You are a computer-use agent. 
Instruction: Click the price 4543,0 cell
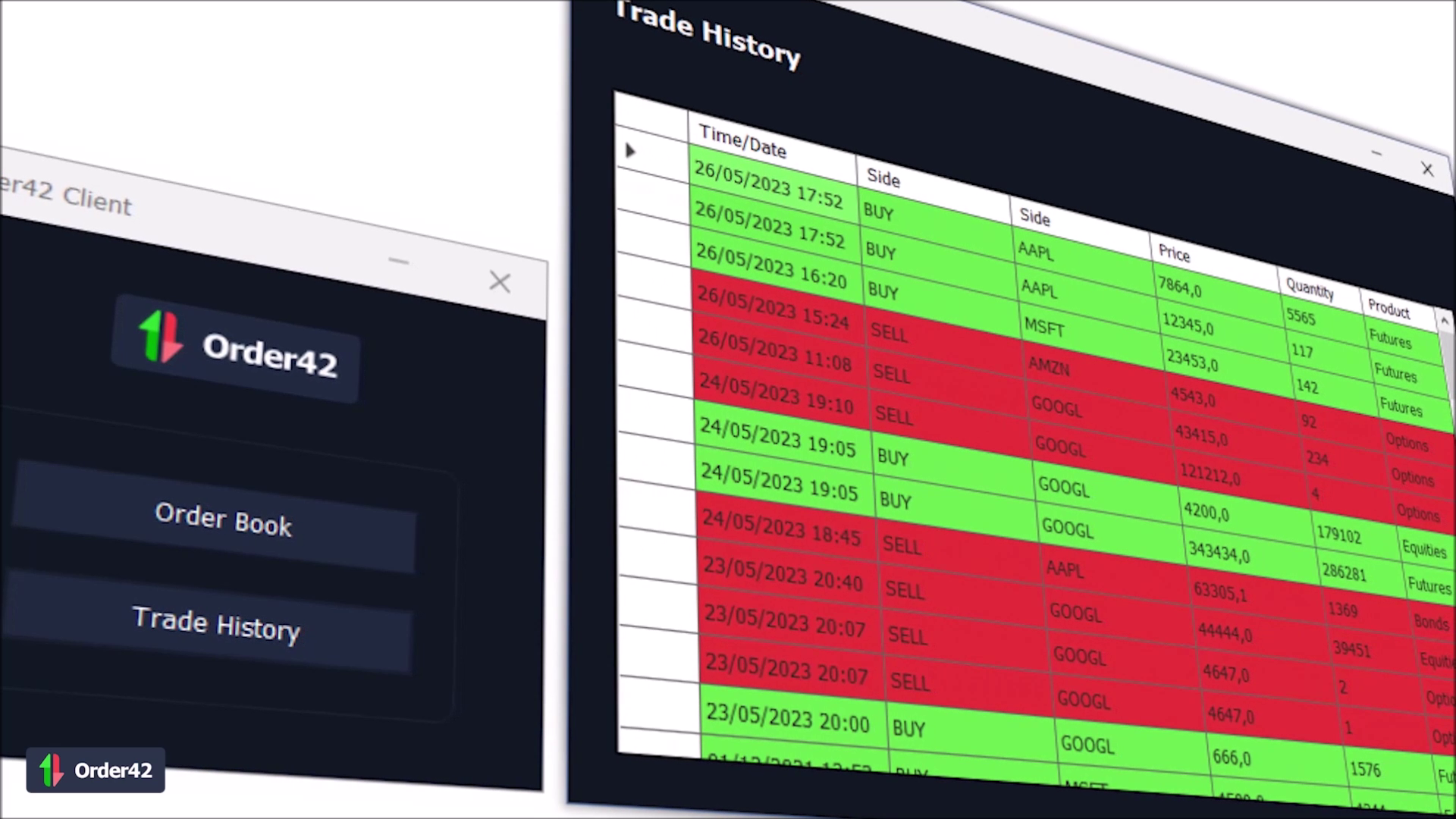1234,403
